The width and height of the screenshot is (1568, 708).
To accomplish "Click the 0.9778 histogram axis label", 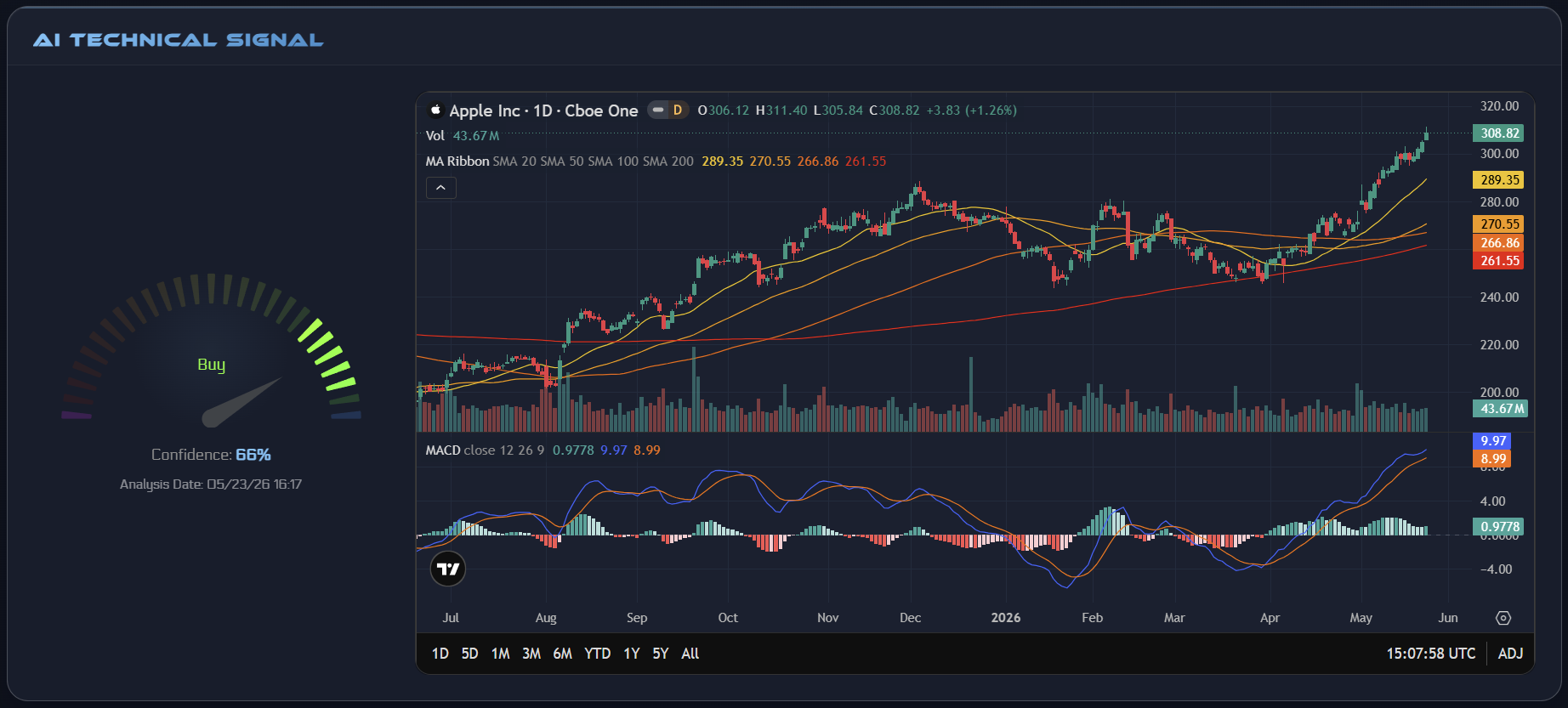I will click(x=1498, y=527).
